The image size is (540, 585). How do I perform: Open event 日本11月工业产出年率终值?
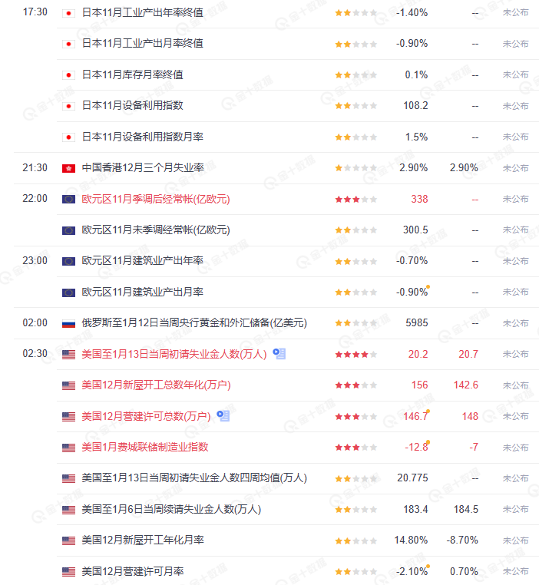point(142,13)
